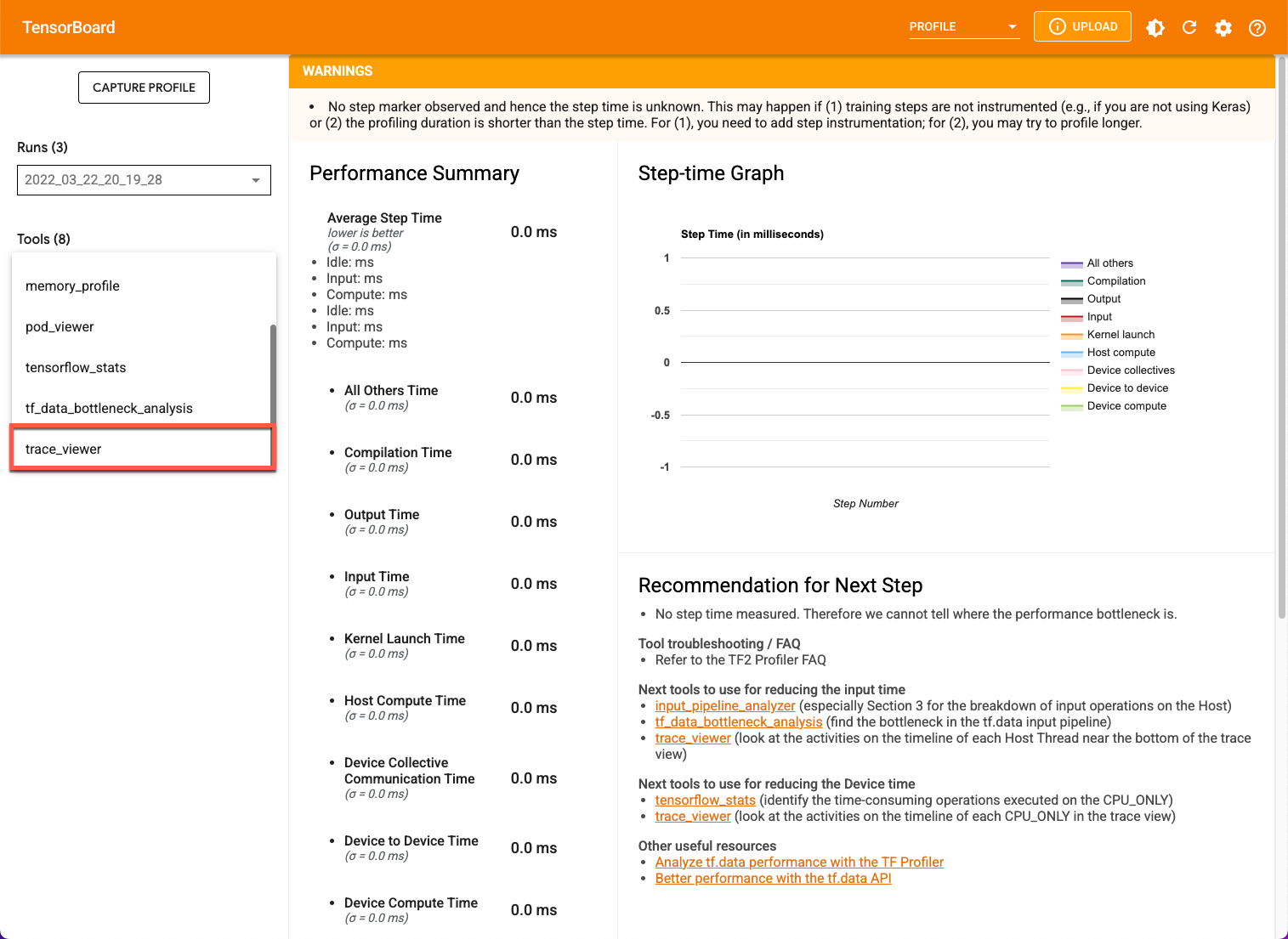Image resolution: width=1288 pixels, height=939 pixels.
Task: Select tensorflow_stats from the Tools list
Action: click(x=140, y=368)
